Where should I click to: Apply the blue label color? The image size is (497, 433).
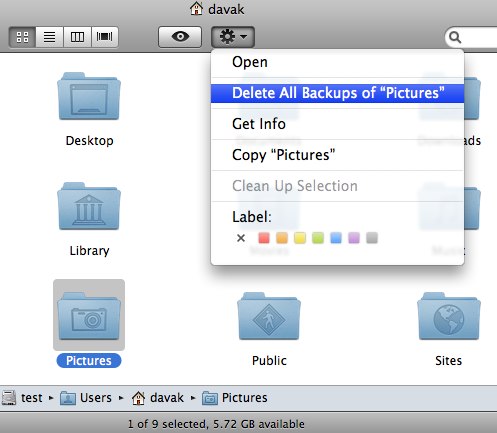point(336,238)
